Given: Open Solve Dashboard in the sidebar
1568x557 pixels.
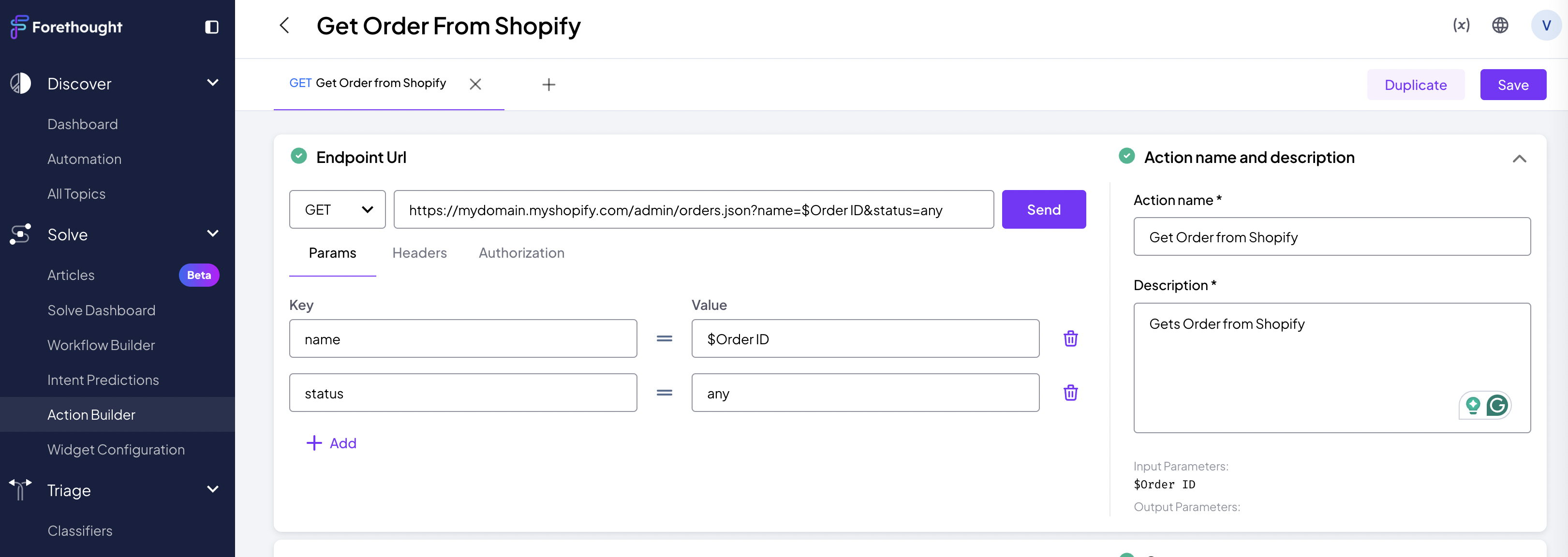Looking at the screenshot, I should point(102,310).
